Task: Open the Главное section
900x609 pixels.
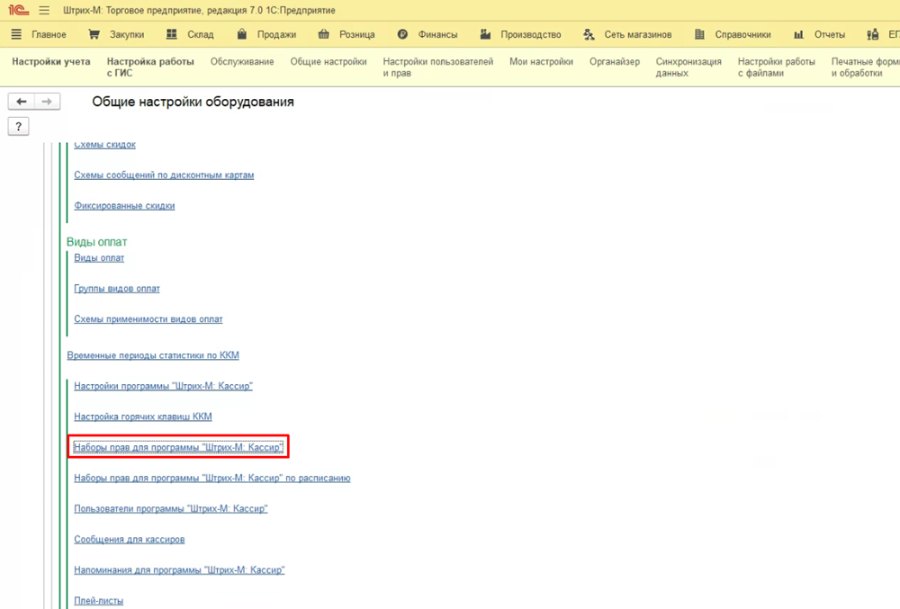Action: (49, 34)
